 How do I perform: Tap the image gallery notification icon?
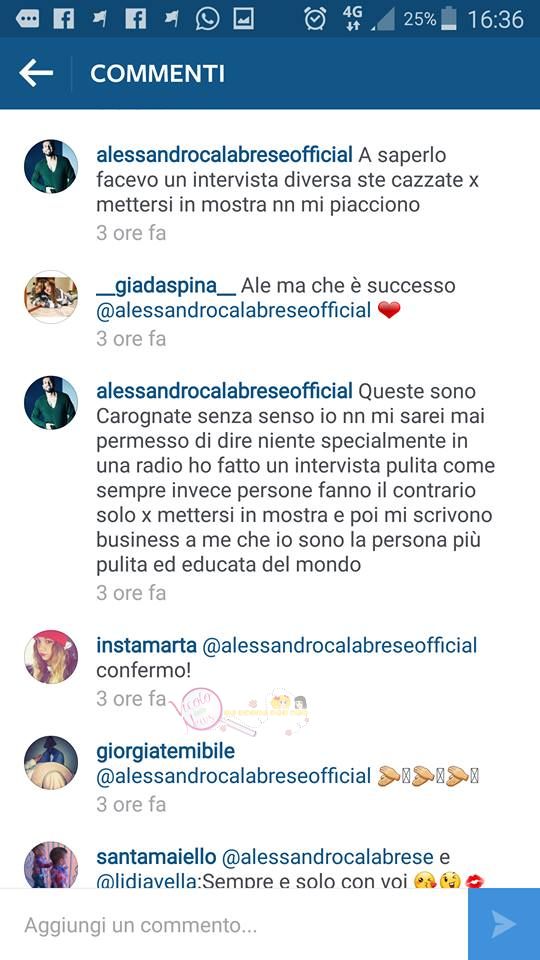tap(244, 20)
